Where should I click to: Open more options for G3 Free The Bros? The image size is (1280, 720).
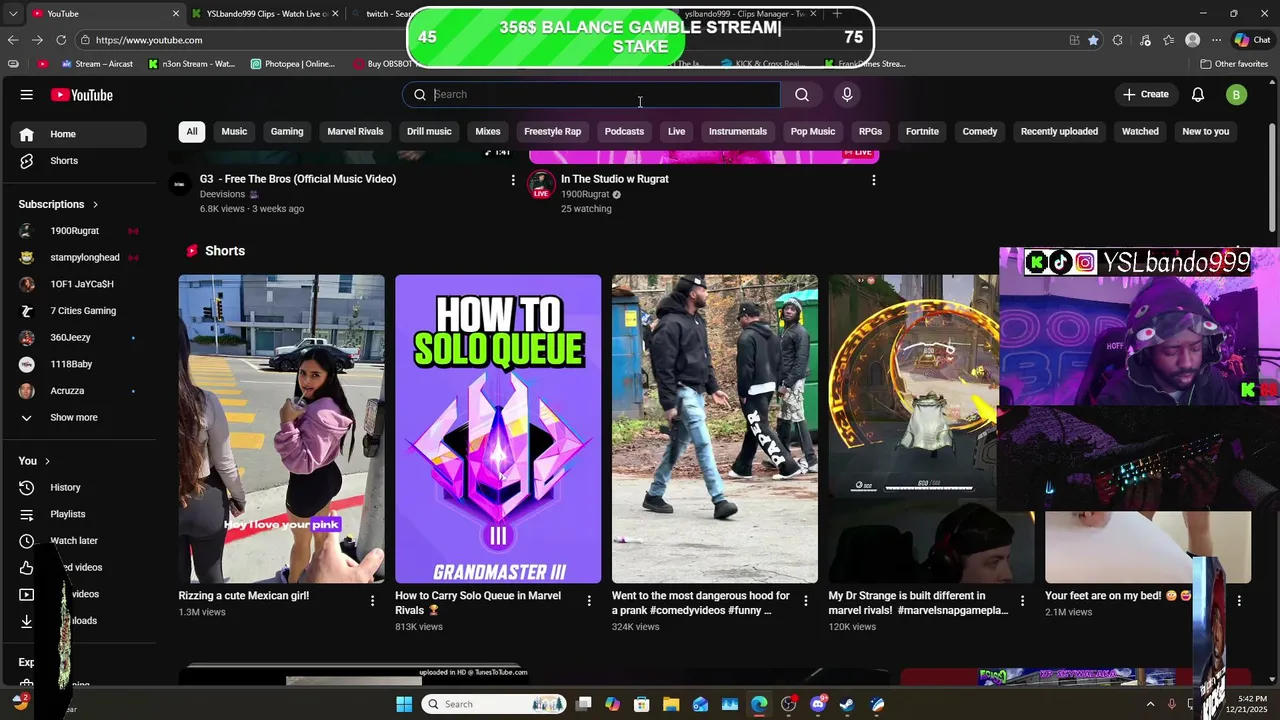tap(513, 180)
